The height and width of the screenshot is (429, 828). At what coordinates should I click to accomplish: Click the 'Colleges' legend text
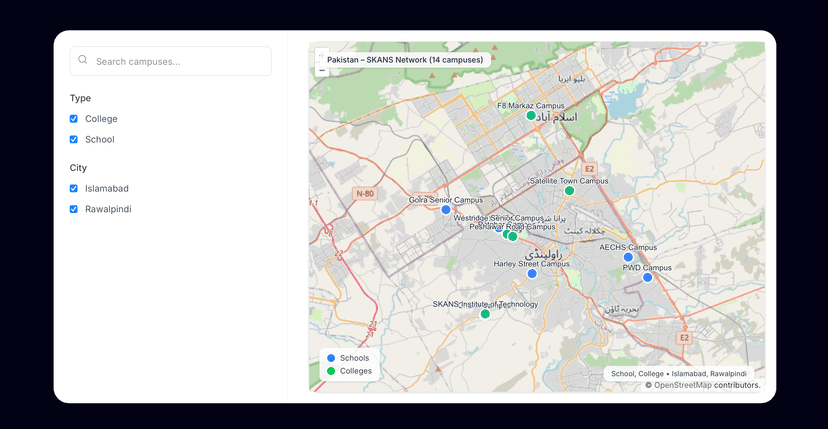(356, 371)
